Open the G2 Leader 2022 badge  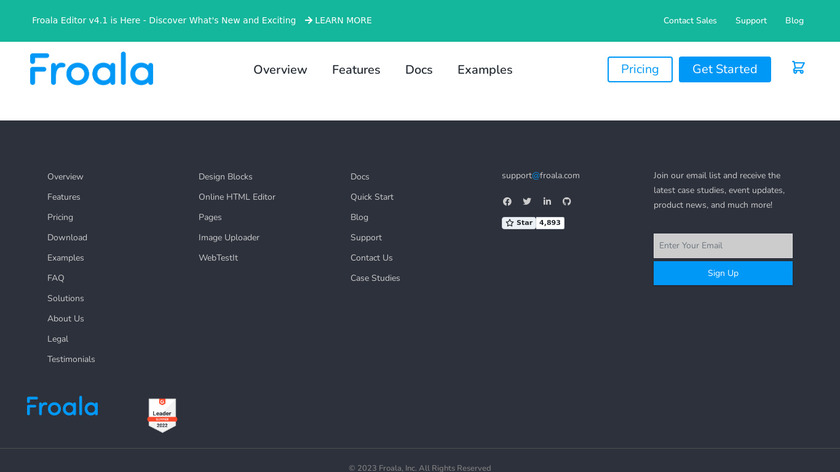click(x=162, y=415)
